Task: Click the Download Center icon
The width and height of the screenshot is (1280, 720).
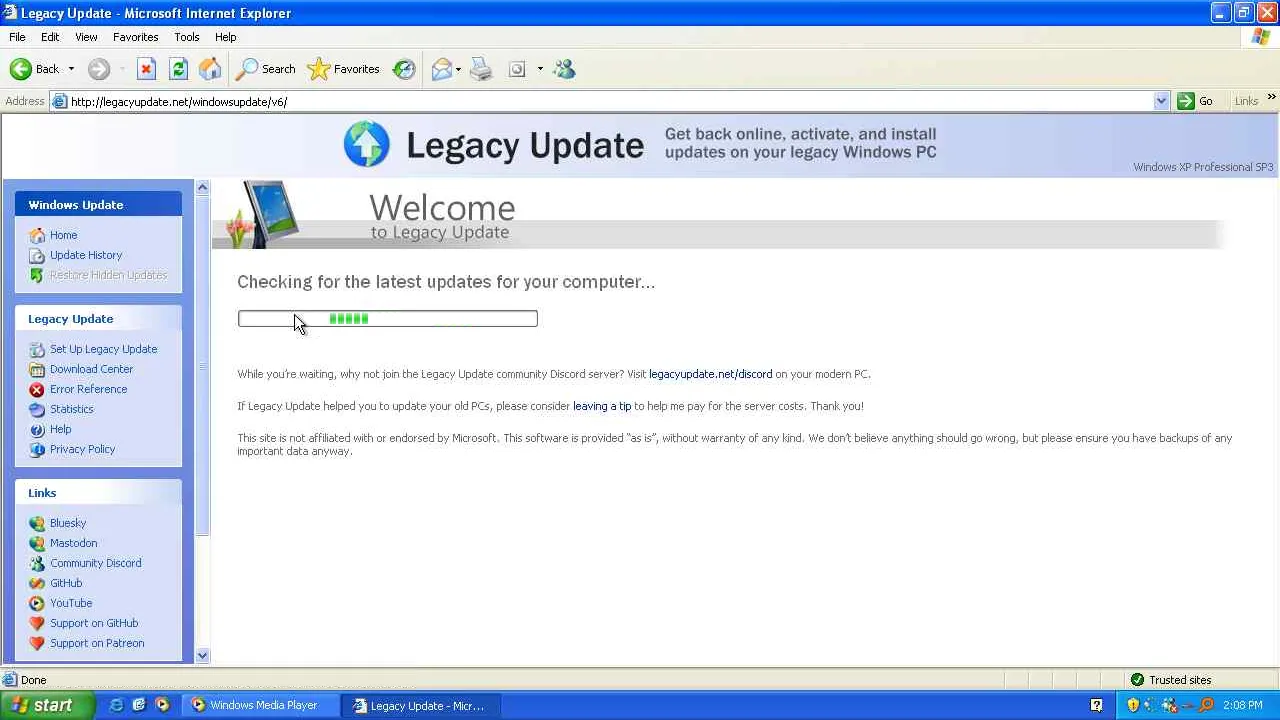Action: (x=37, y=369)
